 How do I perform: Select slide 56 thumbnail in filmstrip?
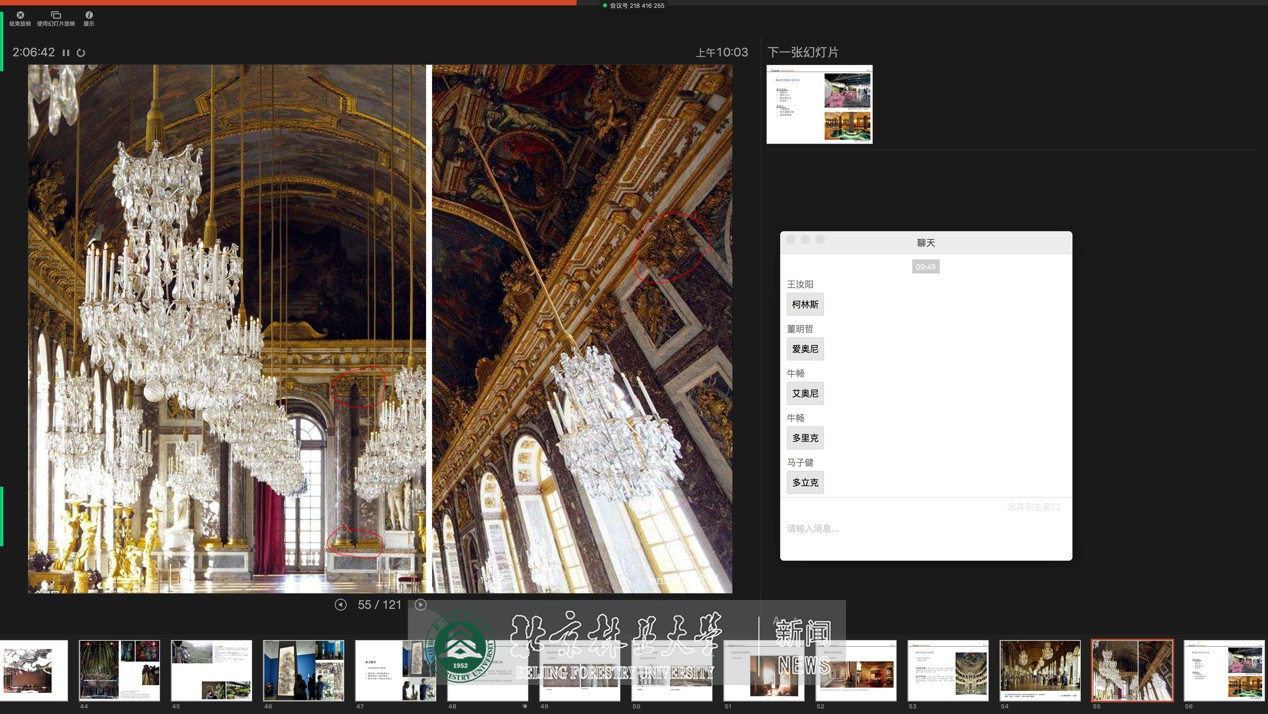click(x=1224, y=670)
